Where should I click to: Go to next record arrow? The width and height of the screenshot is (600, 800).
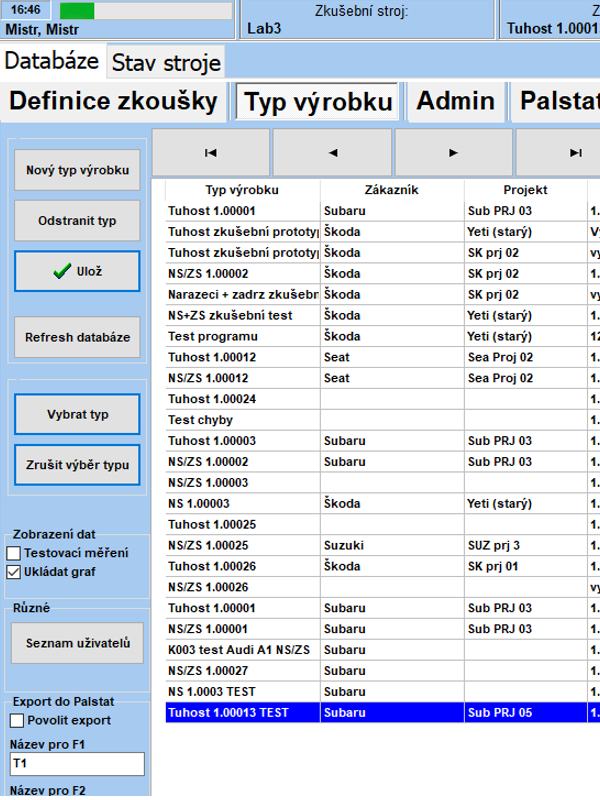454,153
